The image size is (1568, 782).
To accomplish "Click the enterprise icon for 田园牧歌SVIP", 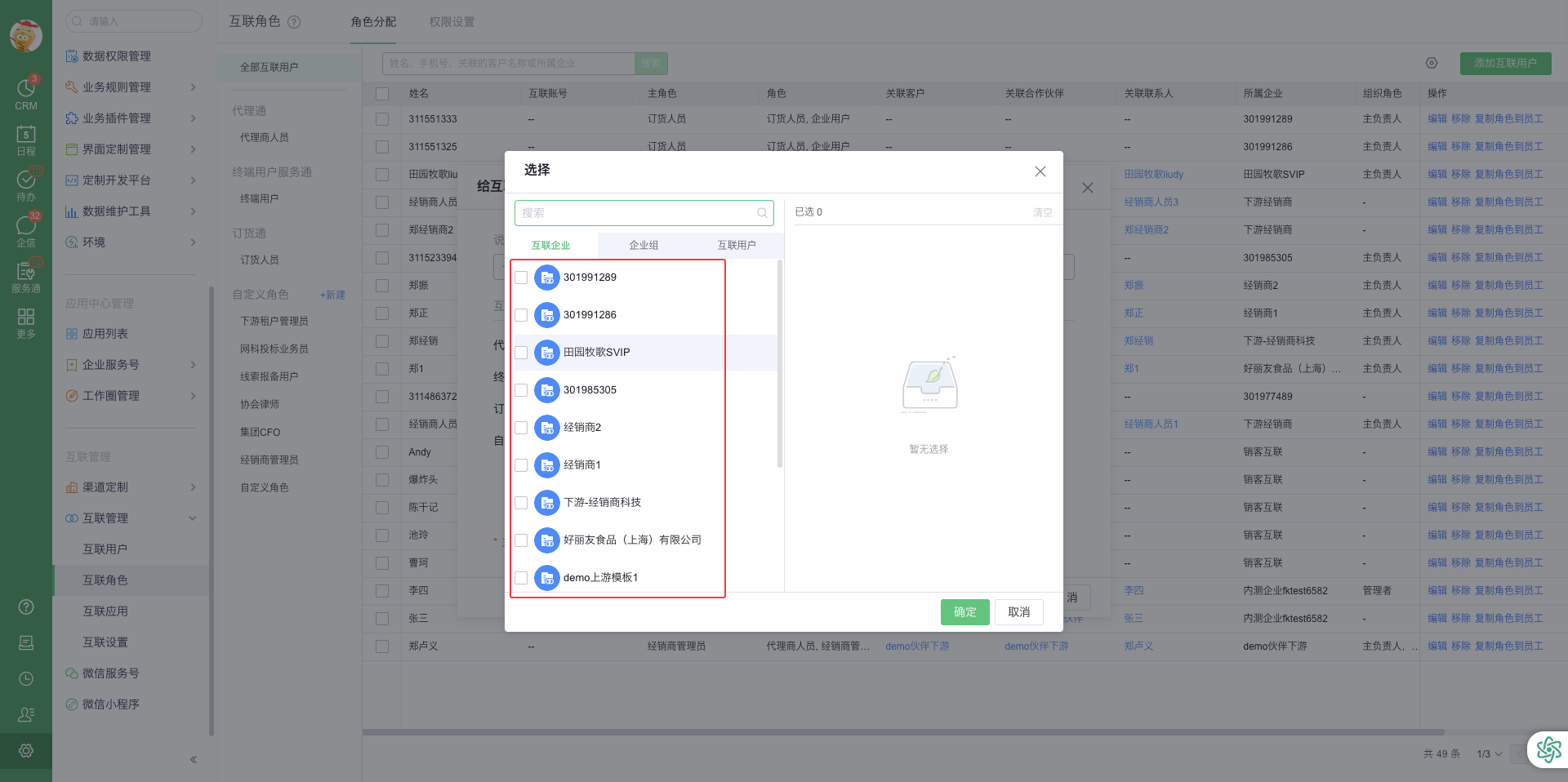I will click(x=547, y=353).
